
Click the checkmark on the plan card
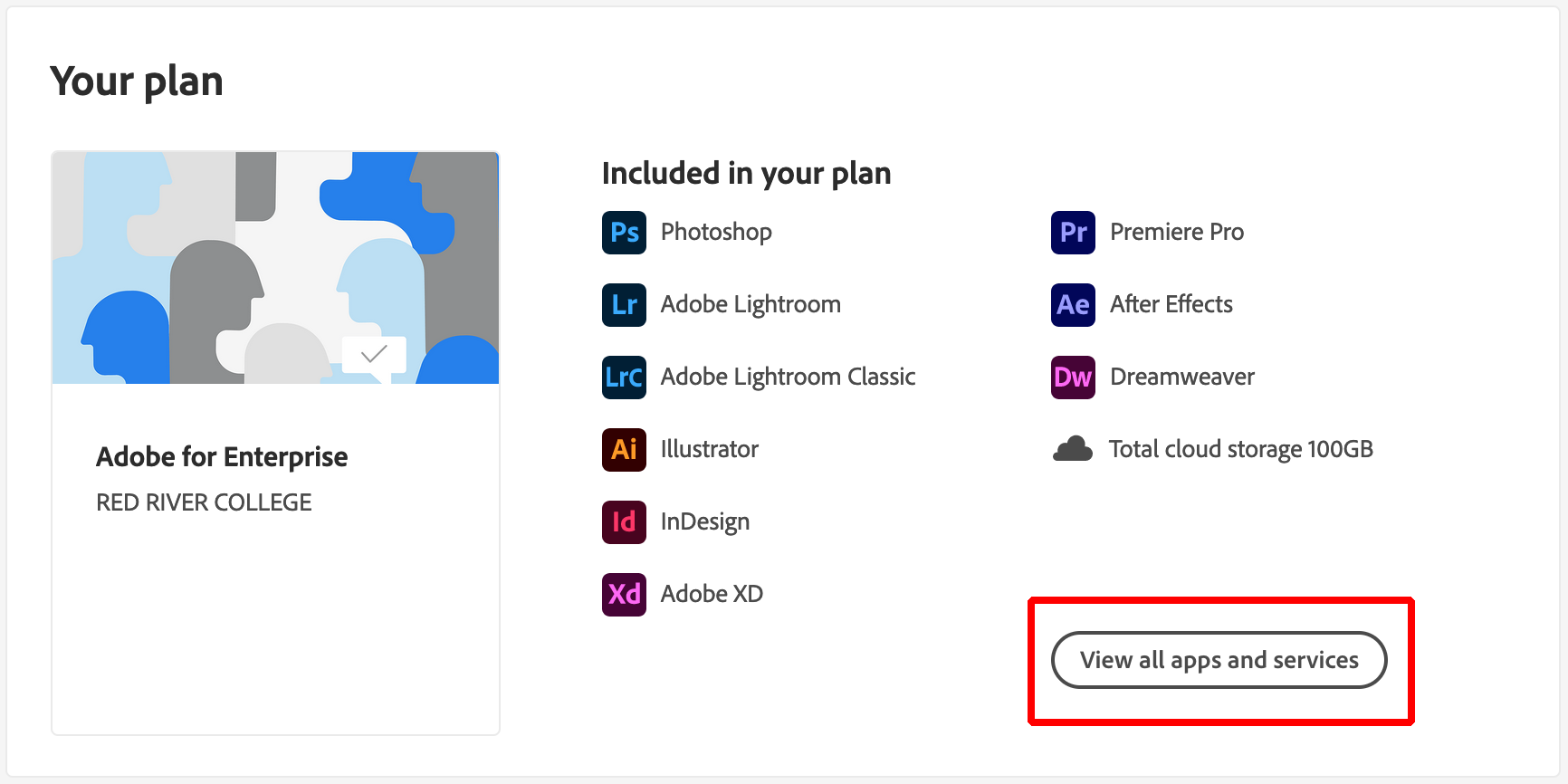point(372,355)
